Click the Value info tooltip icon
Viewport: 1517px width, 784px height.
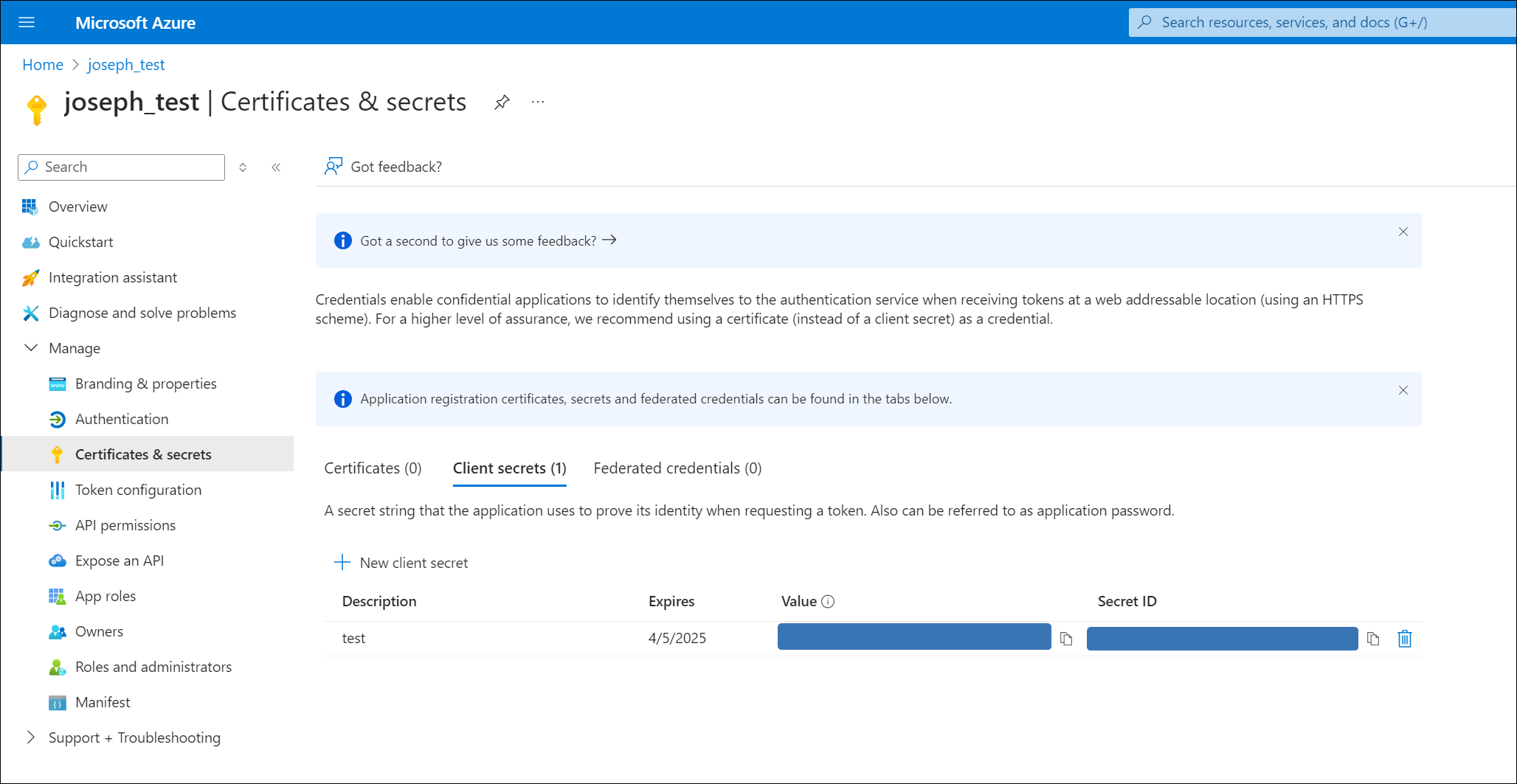pos(829,602)
